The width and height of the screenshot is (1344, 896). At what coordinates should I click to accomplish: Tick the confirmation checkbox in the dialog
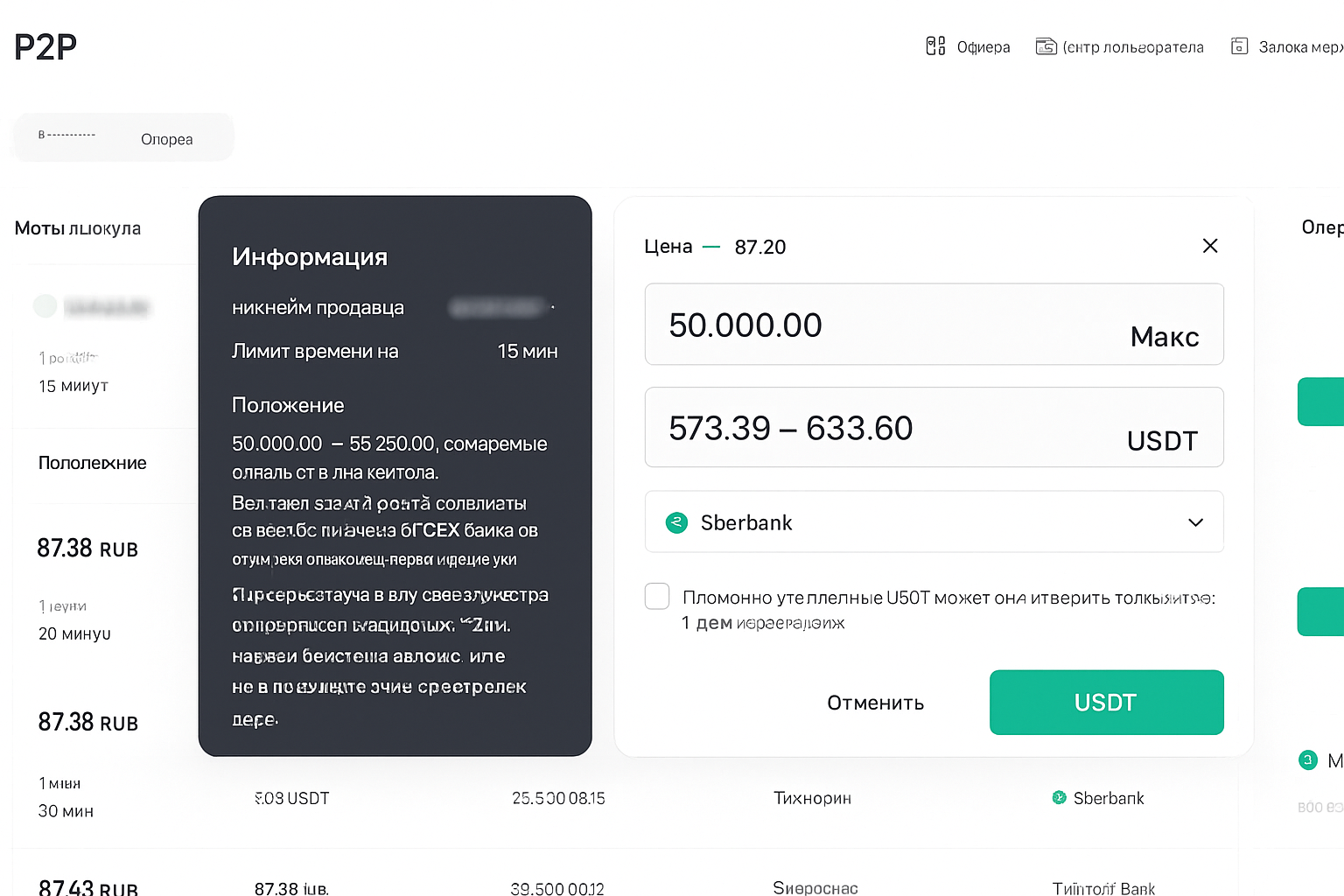(657, 597)
